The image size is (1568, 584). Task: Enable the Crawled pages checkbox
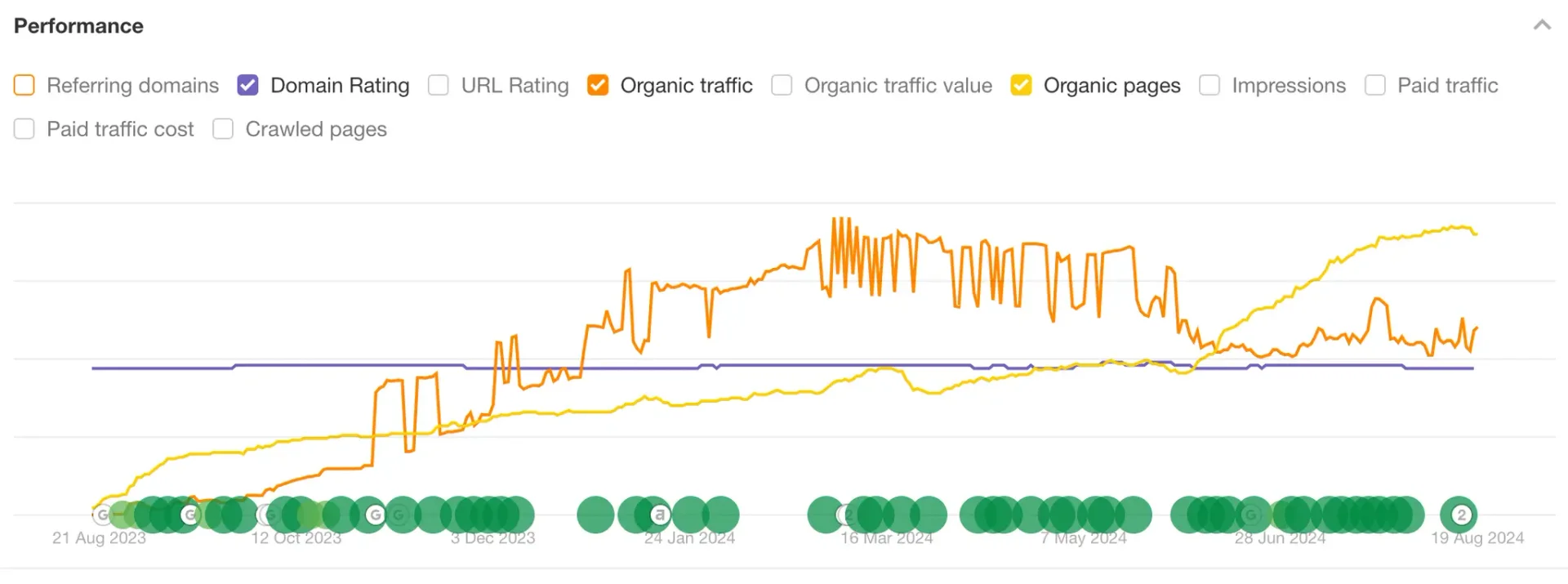pos(223,129)
